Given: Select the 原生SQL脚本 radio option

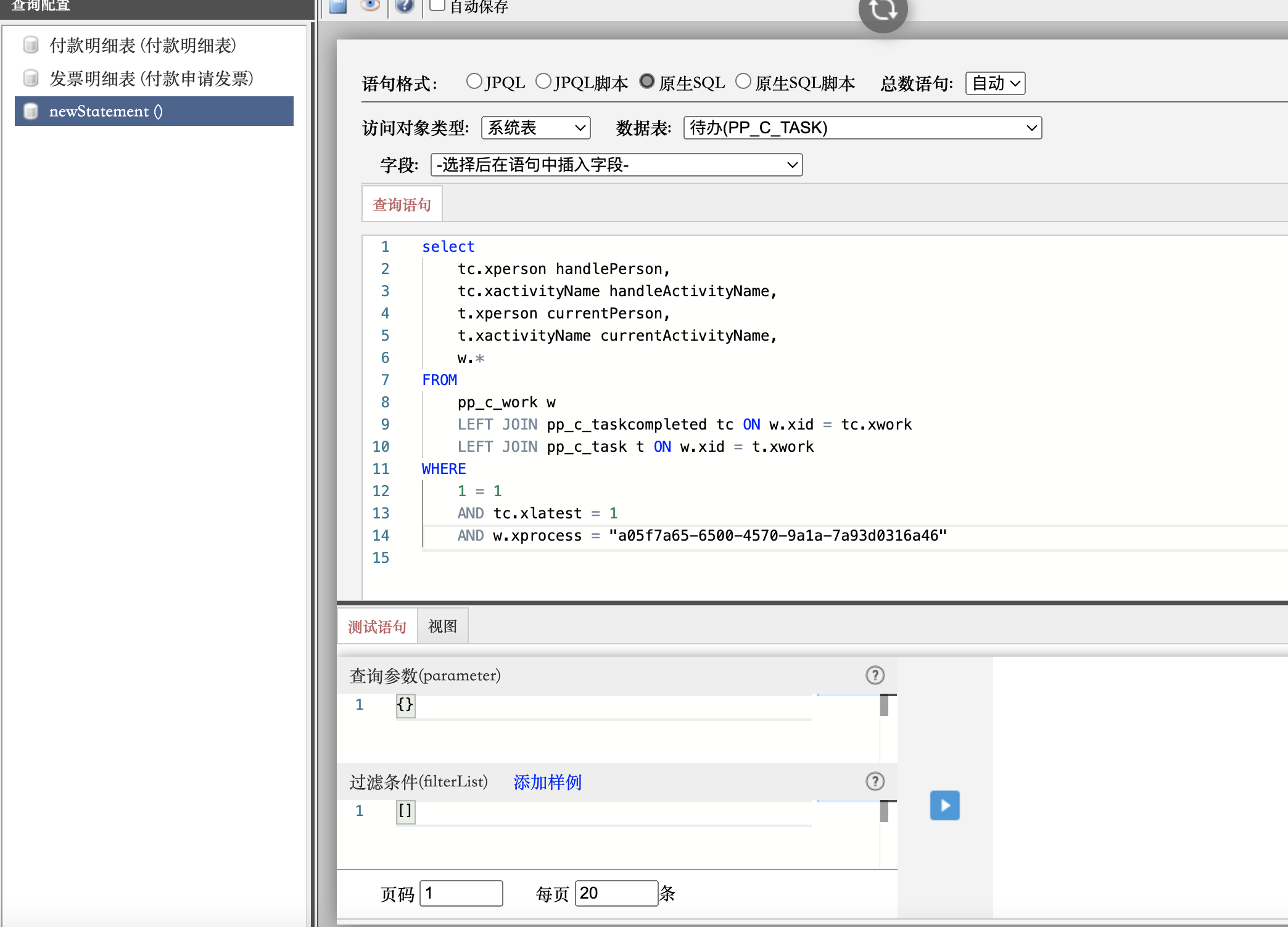Looking at the screenshot, I should coord(743,81).
